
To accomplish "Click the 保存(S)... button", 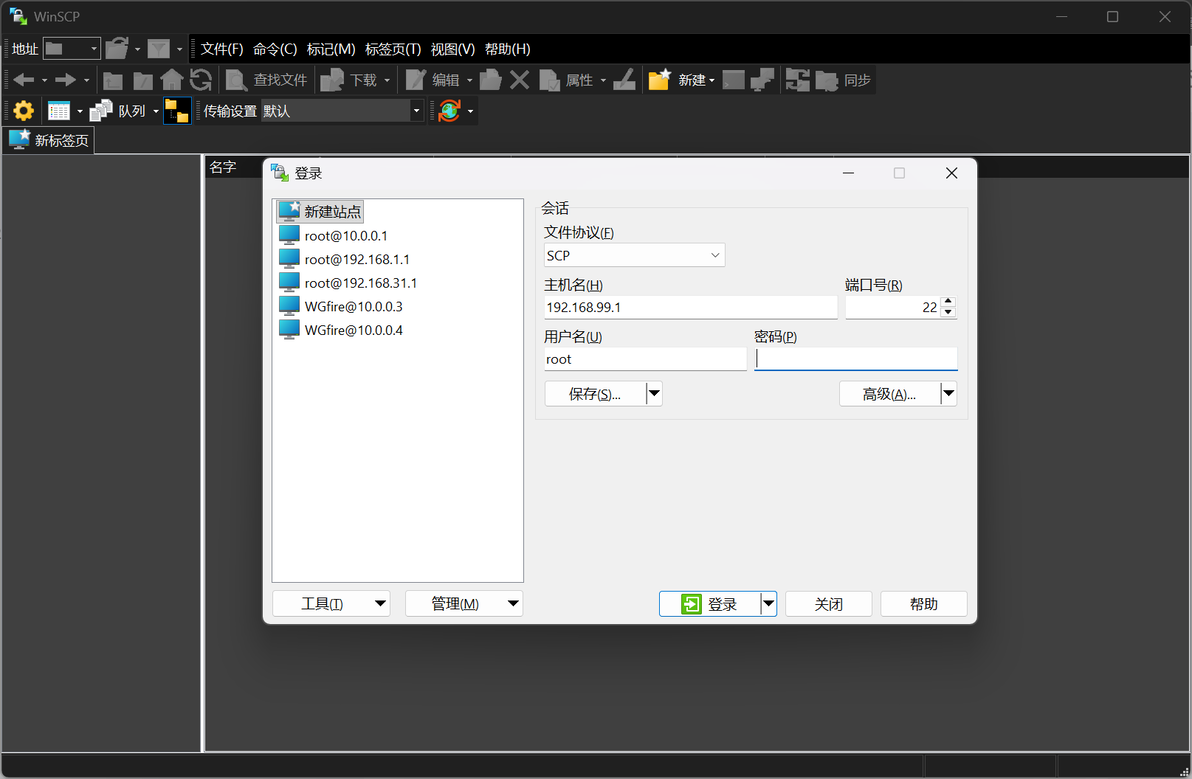I will tap(595, 394).
